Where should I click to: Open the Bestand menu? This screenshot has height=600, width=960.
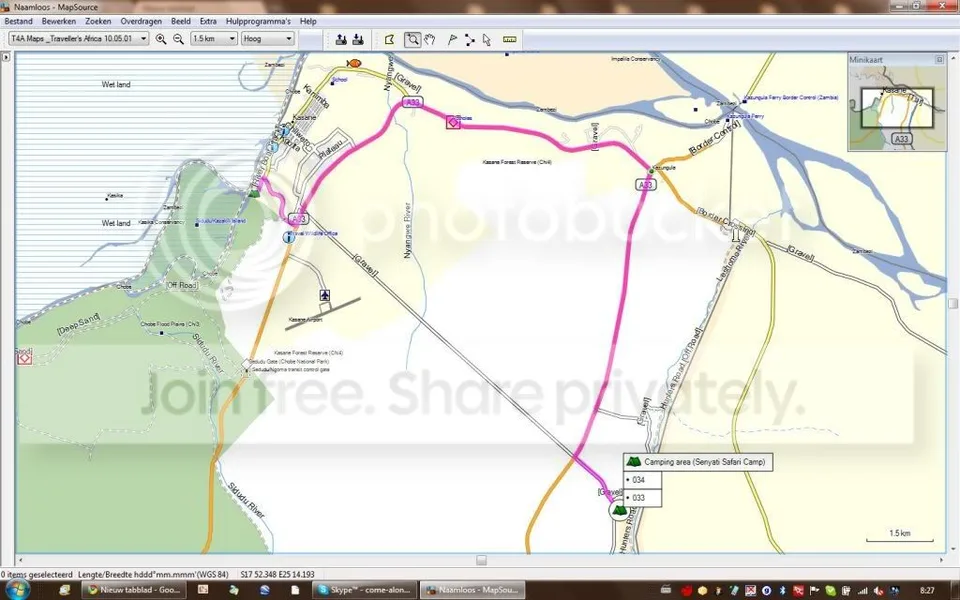click(18, 21)
